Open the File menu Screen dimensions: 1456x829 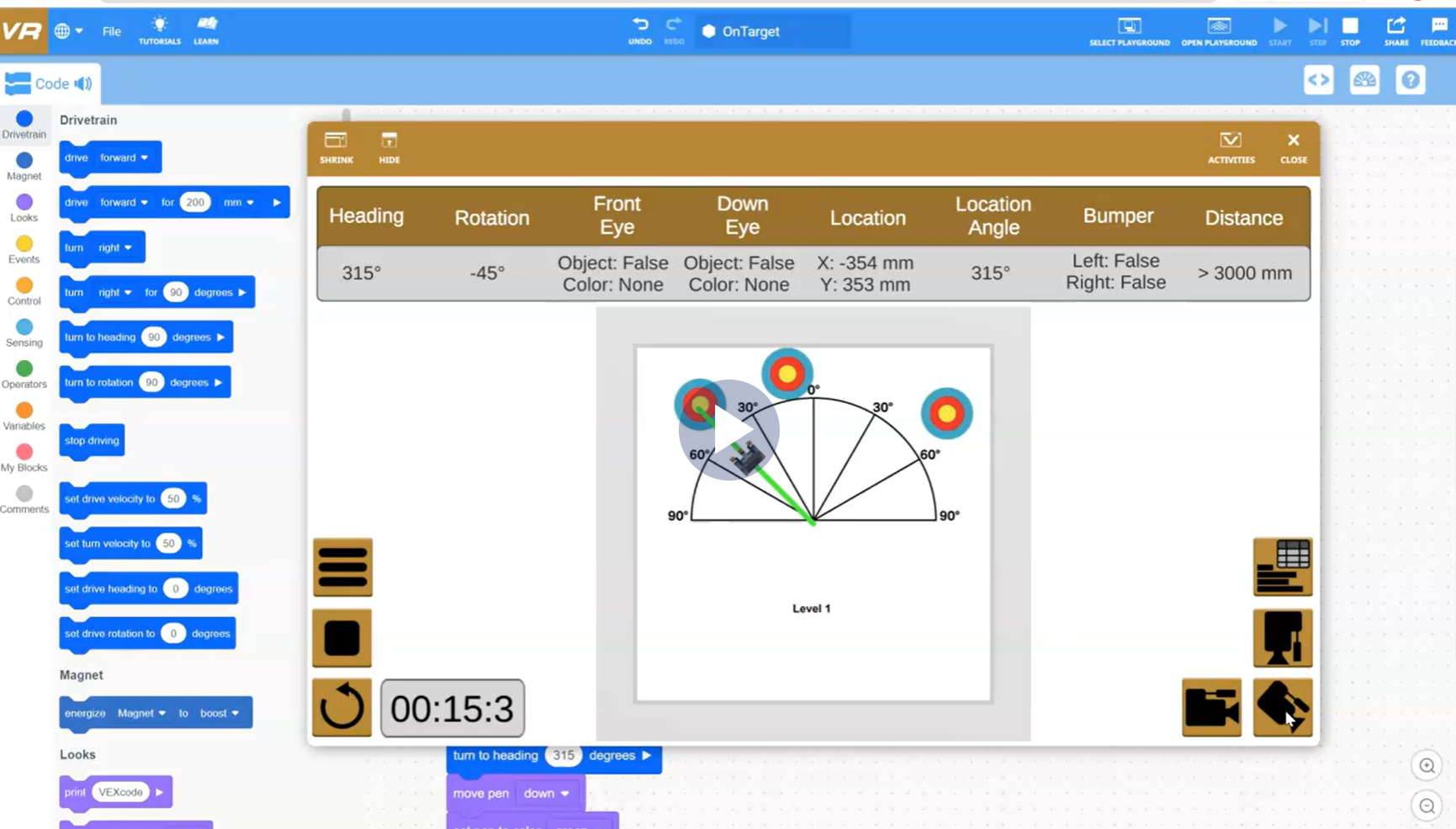pos(111,31)
